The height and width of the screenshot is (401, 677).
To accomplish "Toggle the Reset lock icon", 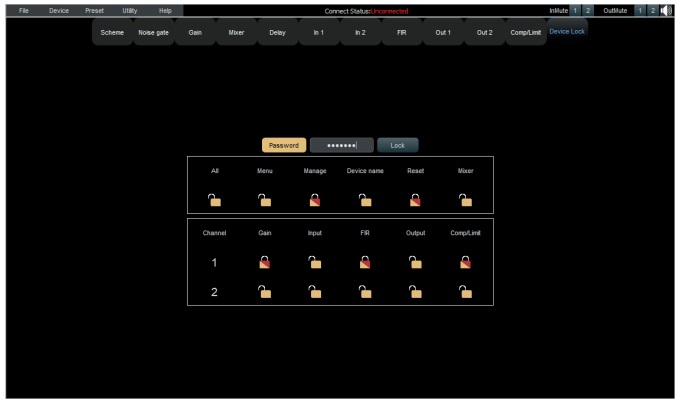I will click(x=416, y=199).
